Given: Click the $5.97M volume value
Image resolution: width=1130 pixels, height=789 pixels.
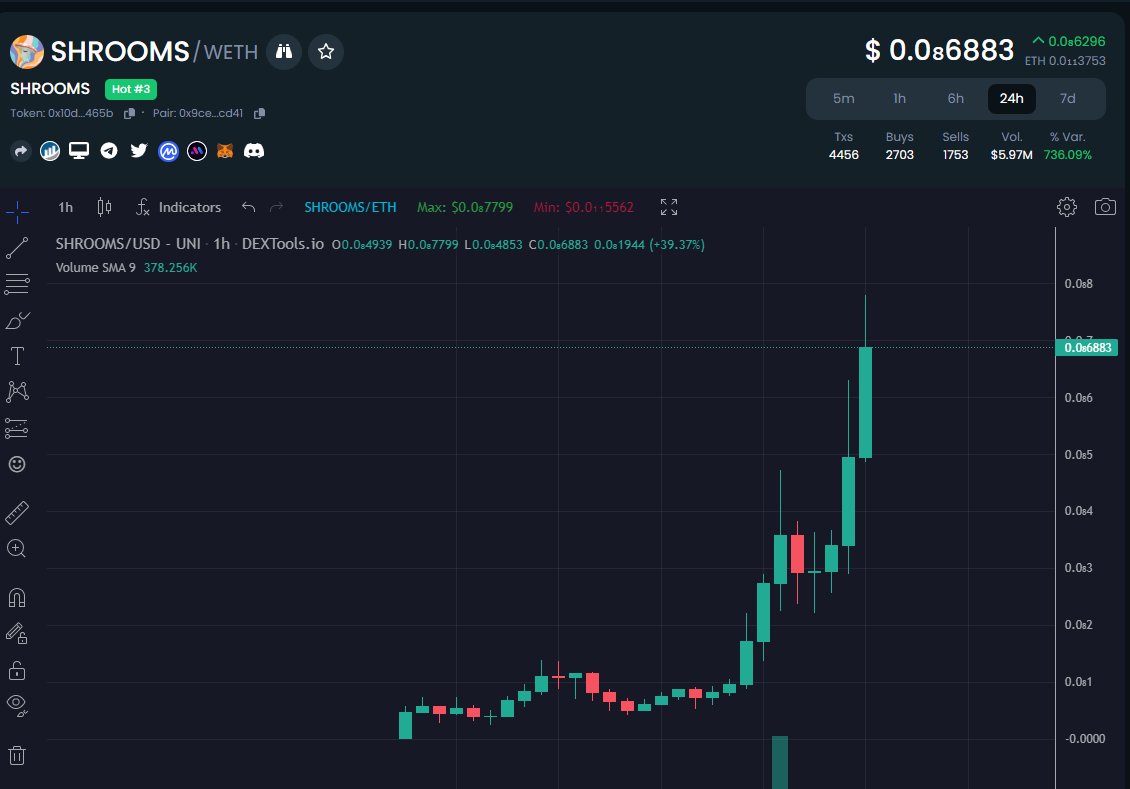Looking at the screenshot, I should pyautogui.click(x=1011, y=155).
